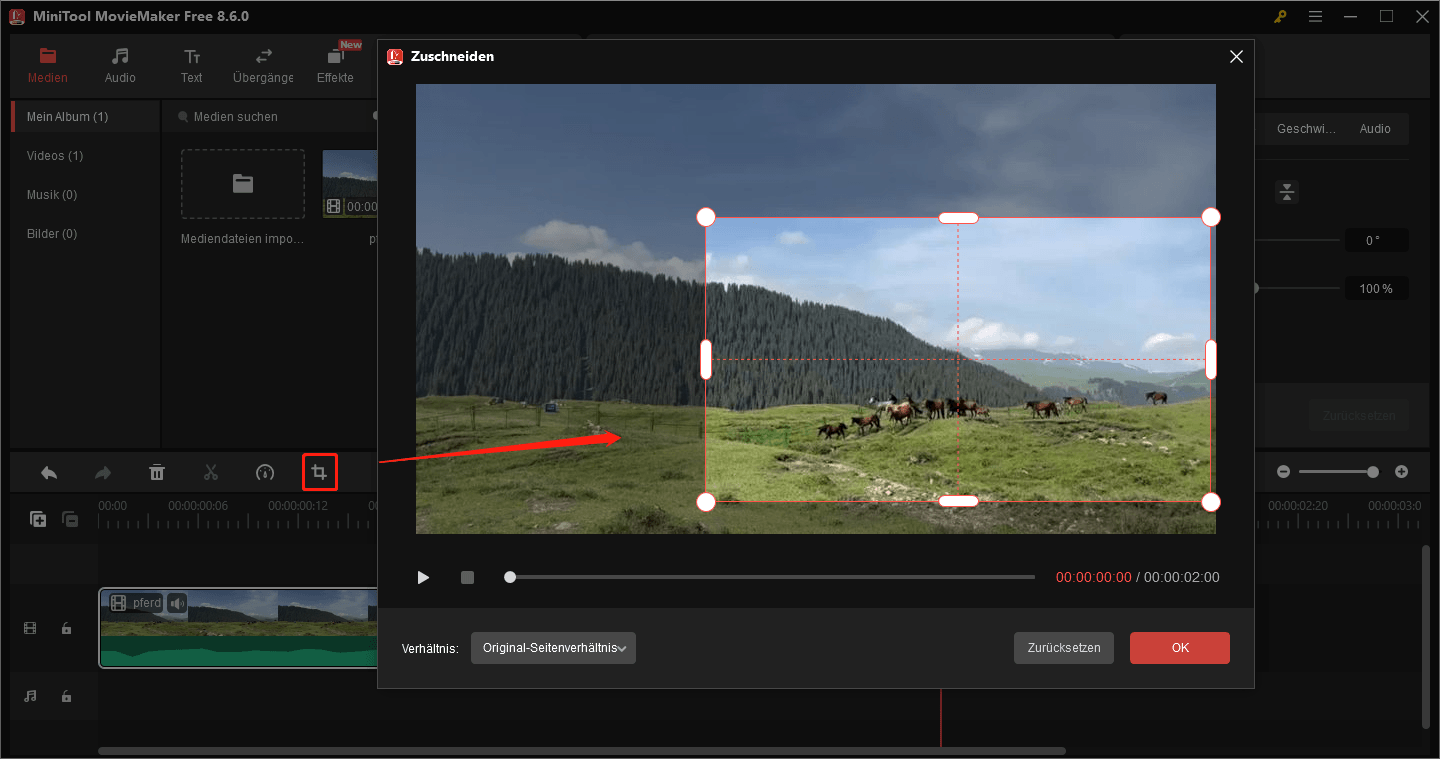Play the crop preview
This screenshot has width=1440, height=759.
click(423, 578)
